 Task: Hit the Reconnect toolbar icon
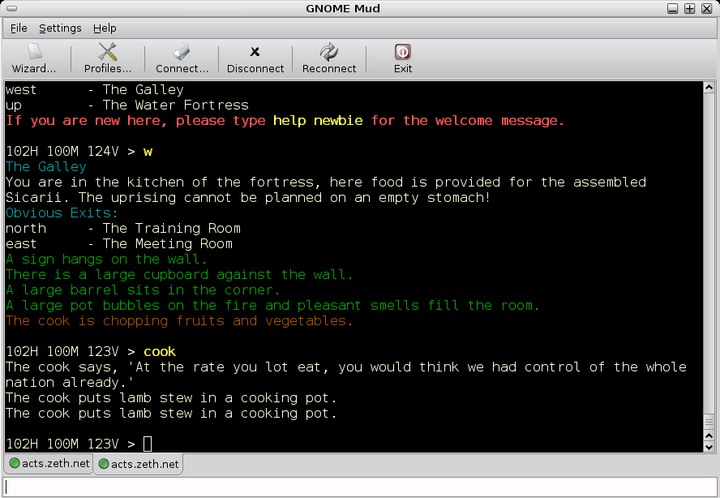(x=328, y=58)
